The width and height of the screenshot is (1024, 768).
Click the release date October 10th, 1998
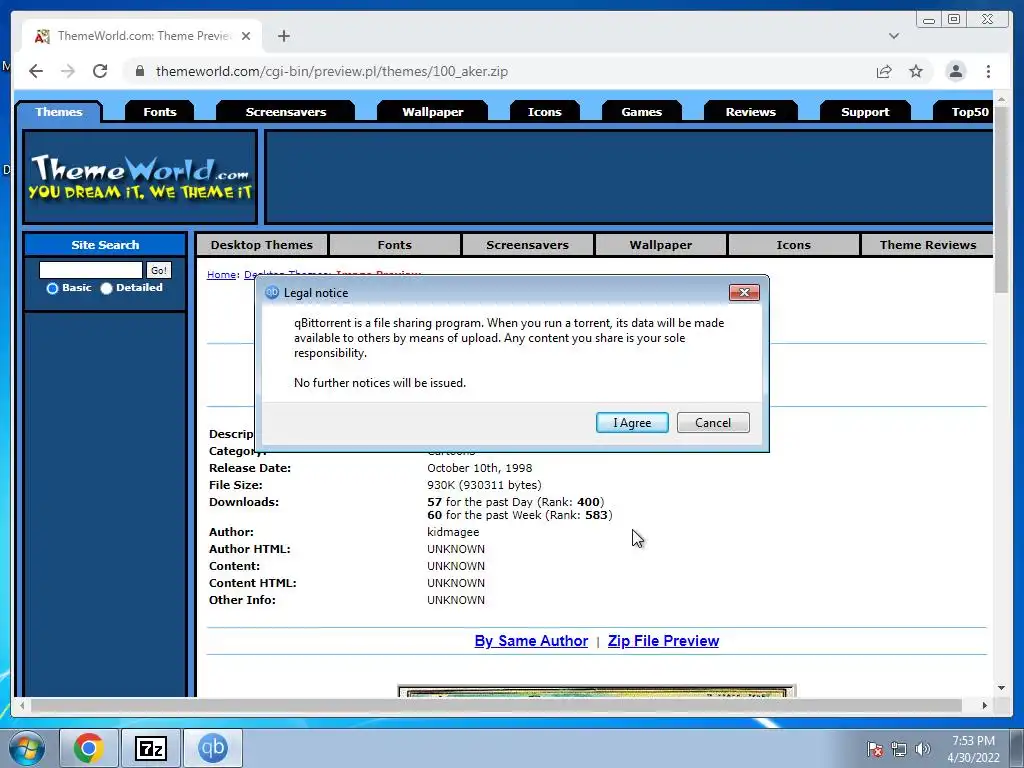[480, 468]
